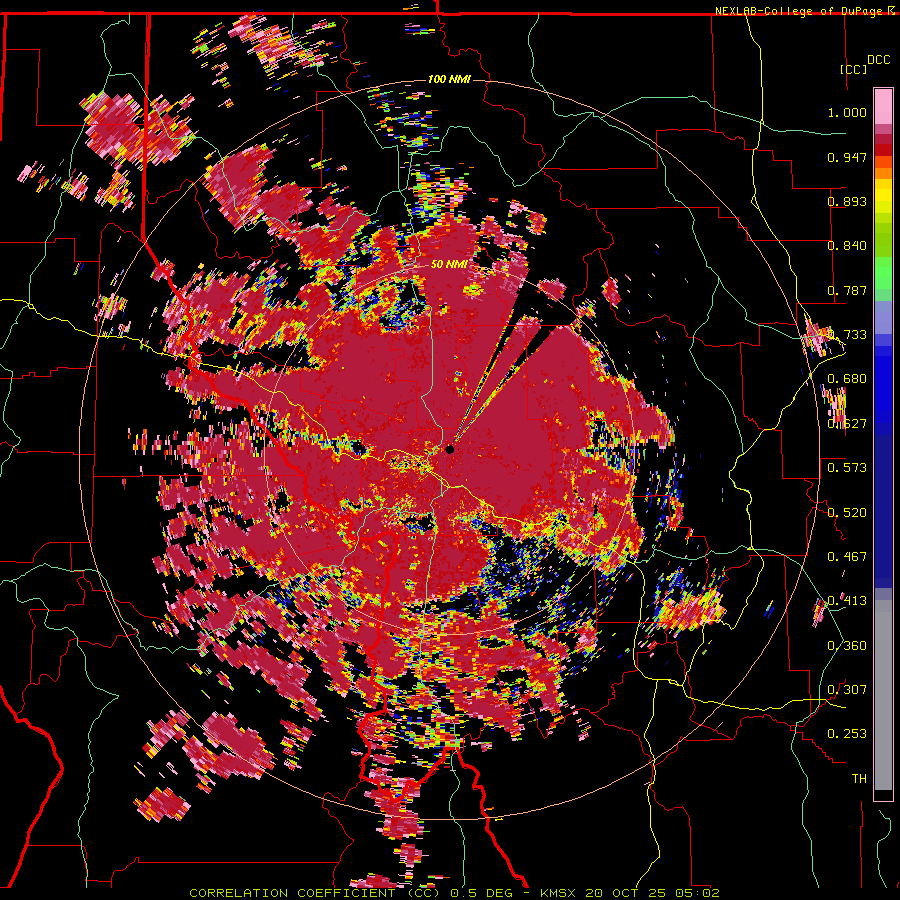Click the 0.5 DEG elevation text

[x=482, y=893]
